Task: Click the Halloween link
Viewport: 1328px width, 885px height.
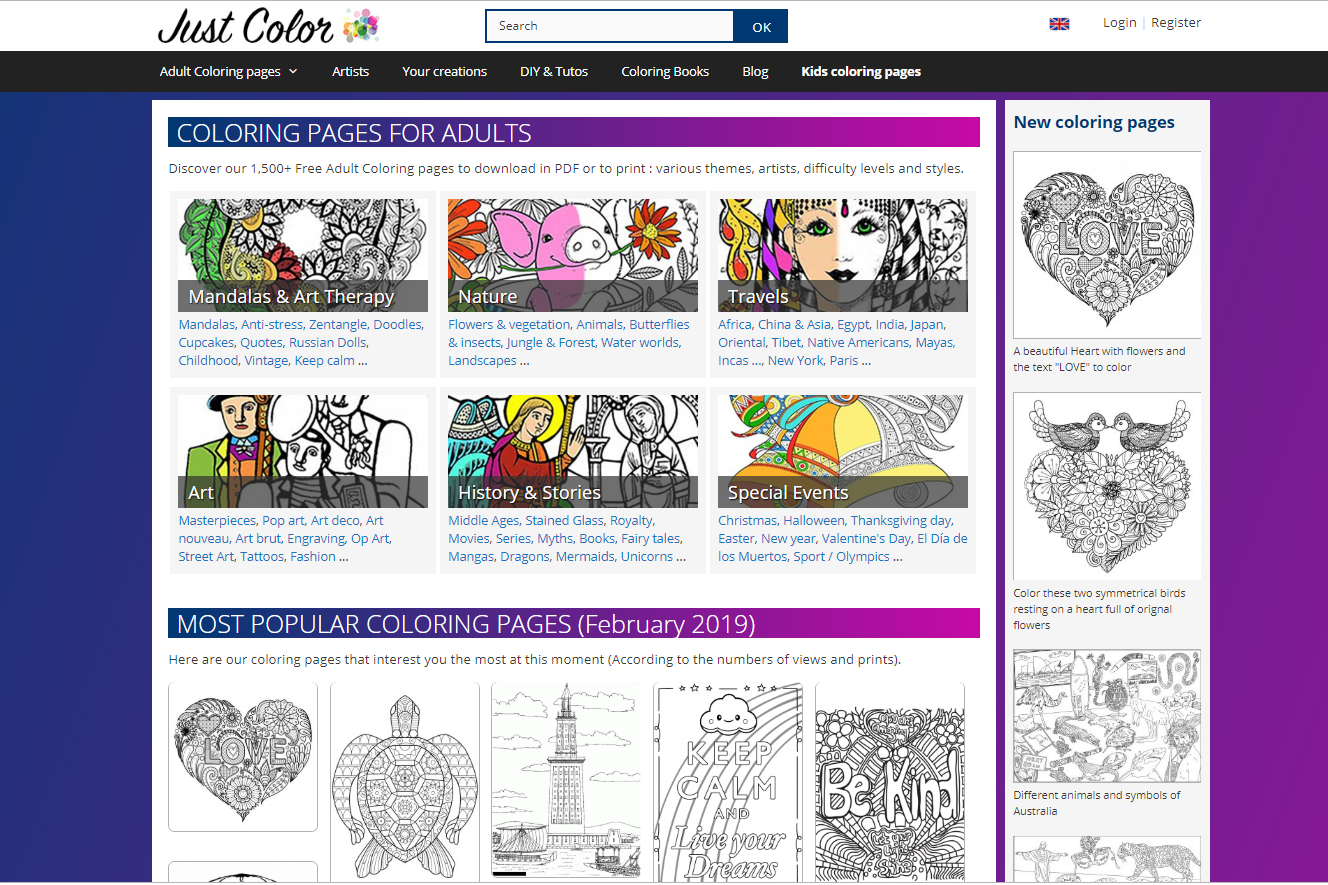Action: click(x=814, y=520)
